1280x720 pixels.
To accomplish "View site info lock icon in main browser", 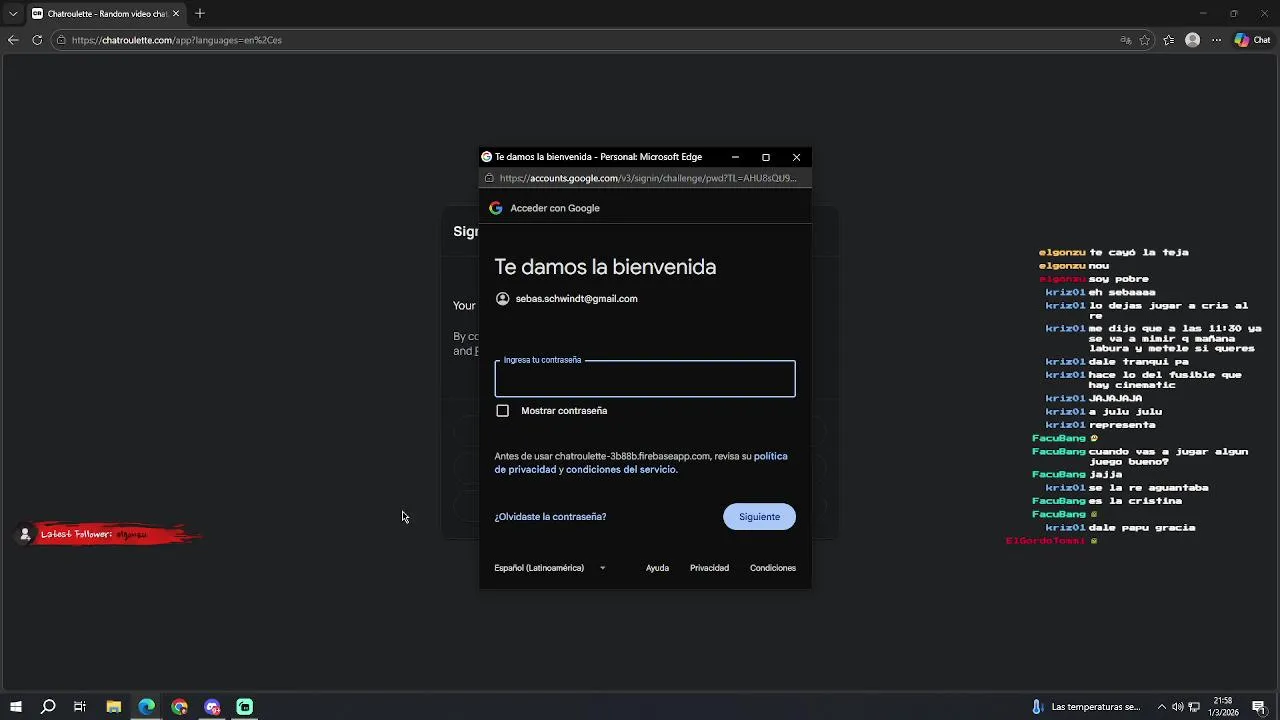I will pyautogui.click(x=61, y=40).
